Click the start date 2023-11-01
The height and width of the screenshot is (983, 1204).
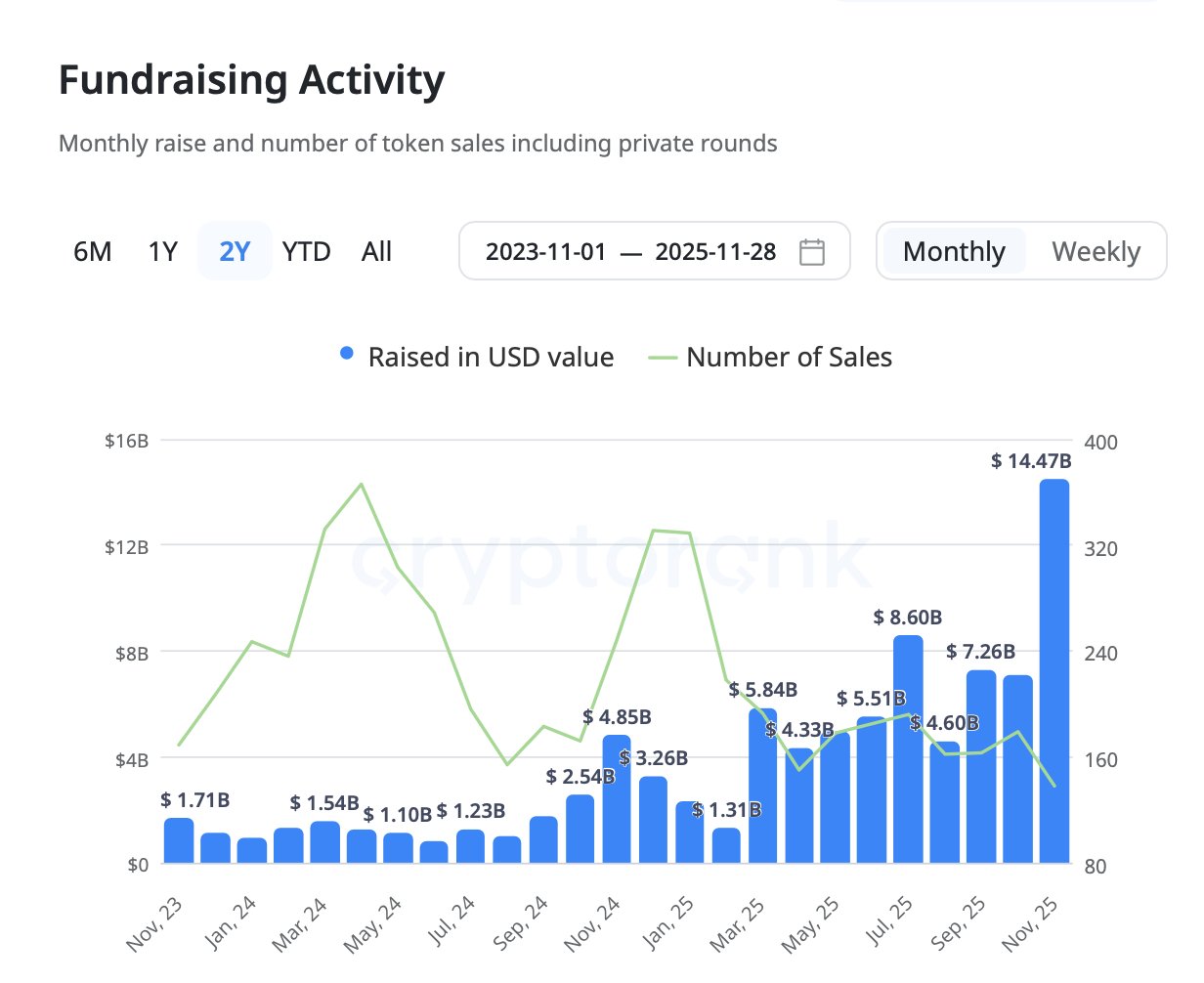(545, 252)
